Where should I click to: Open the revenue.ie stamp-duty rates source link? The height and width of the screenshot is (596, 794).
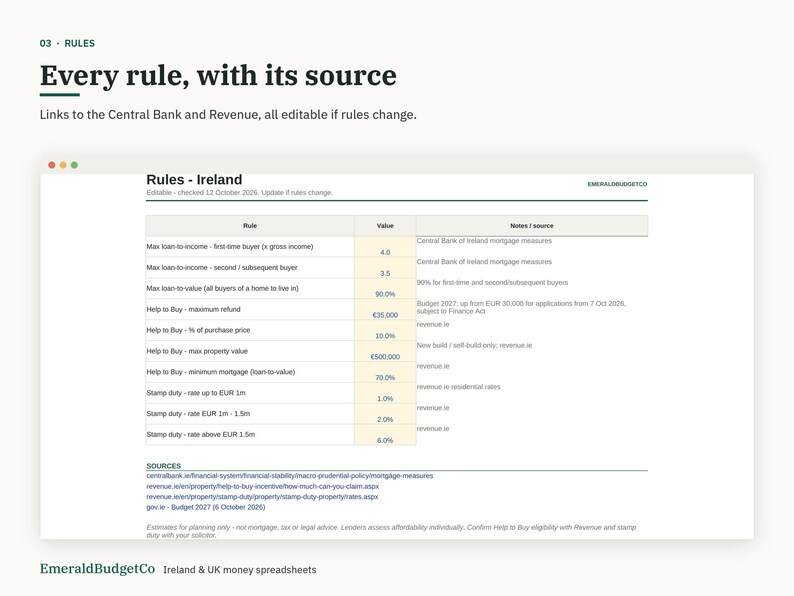click(x=262, y=497)
